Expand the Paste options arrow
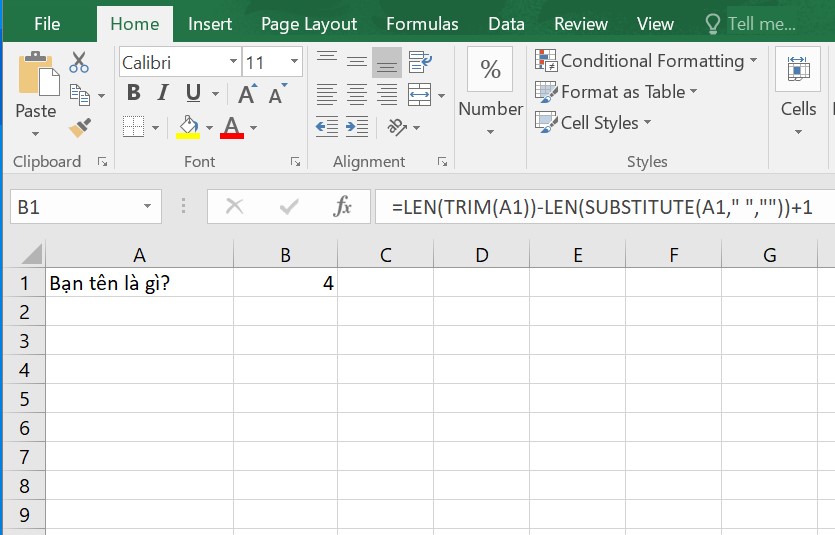 point(35,134)
